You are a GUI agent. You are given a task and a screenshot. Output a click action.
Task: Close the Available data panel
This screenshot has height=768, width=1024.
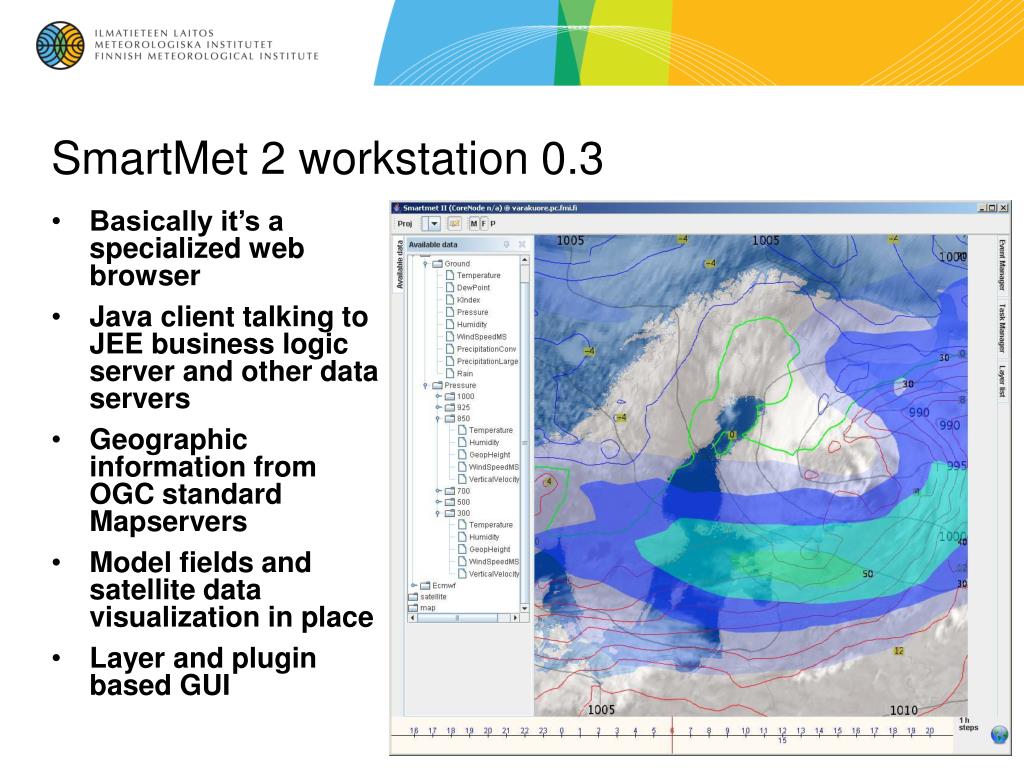[x=522, y=244]
